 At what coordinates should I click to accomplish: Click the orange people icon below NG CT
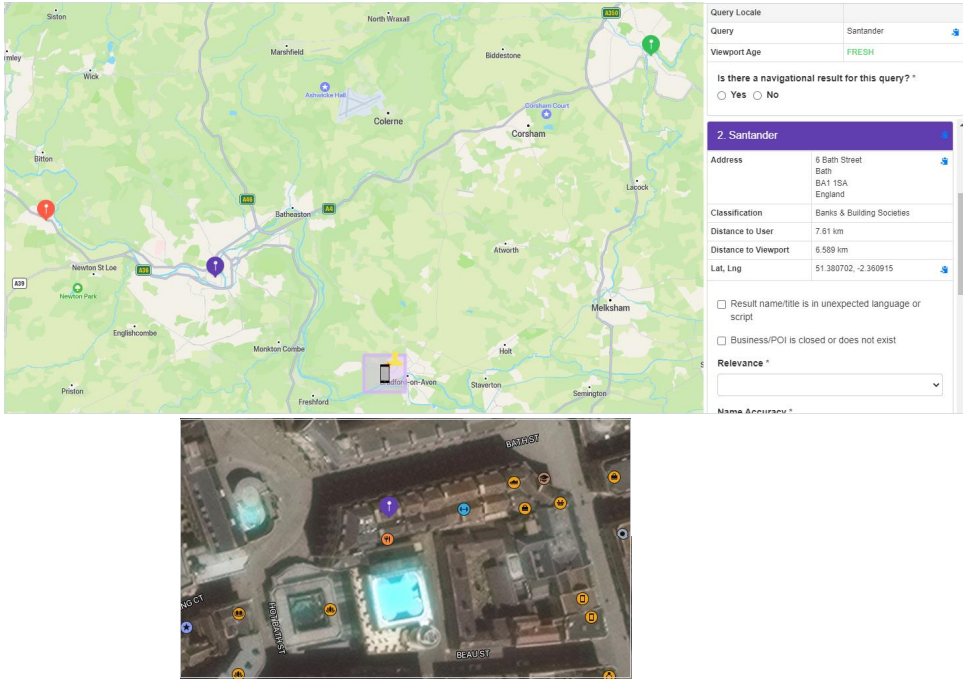pos(239,613)
